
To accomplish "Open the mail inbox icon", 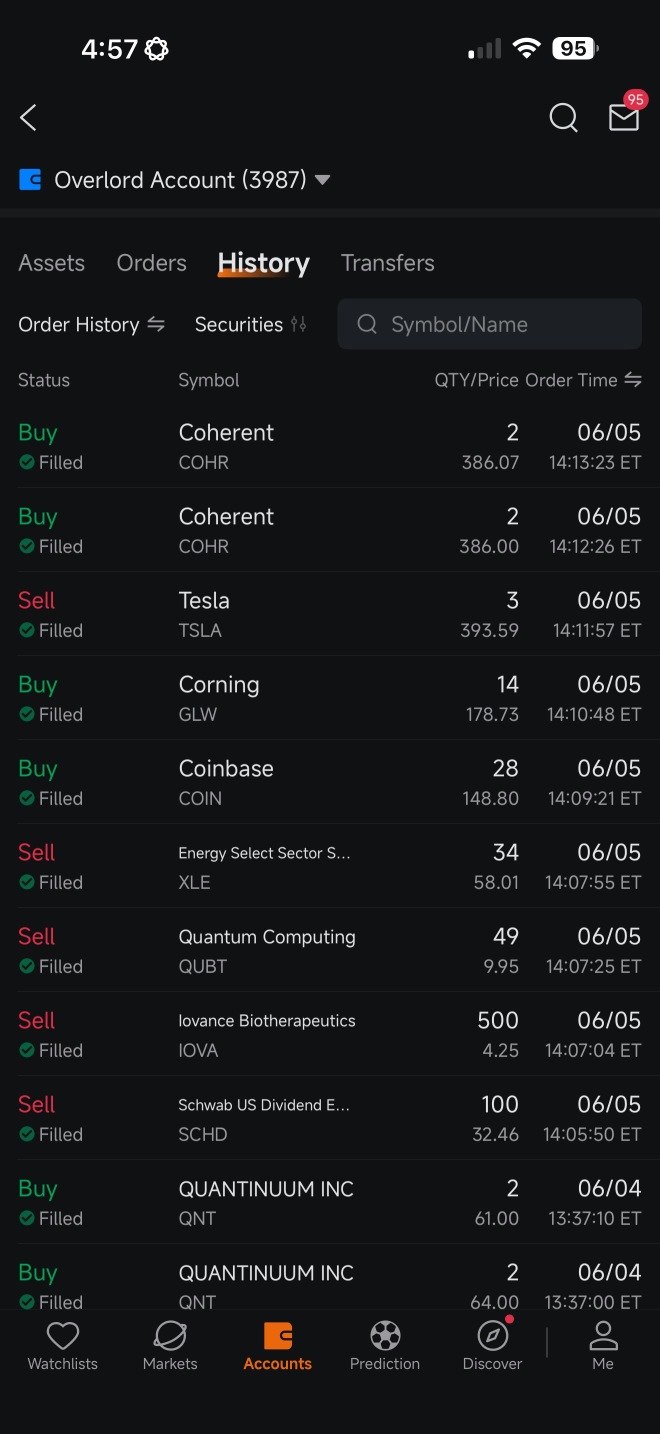I will 624,118.
